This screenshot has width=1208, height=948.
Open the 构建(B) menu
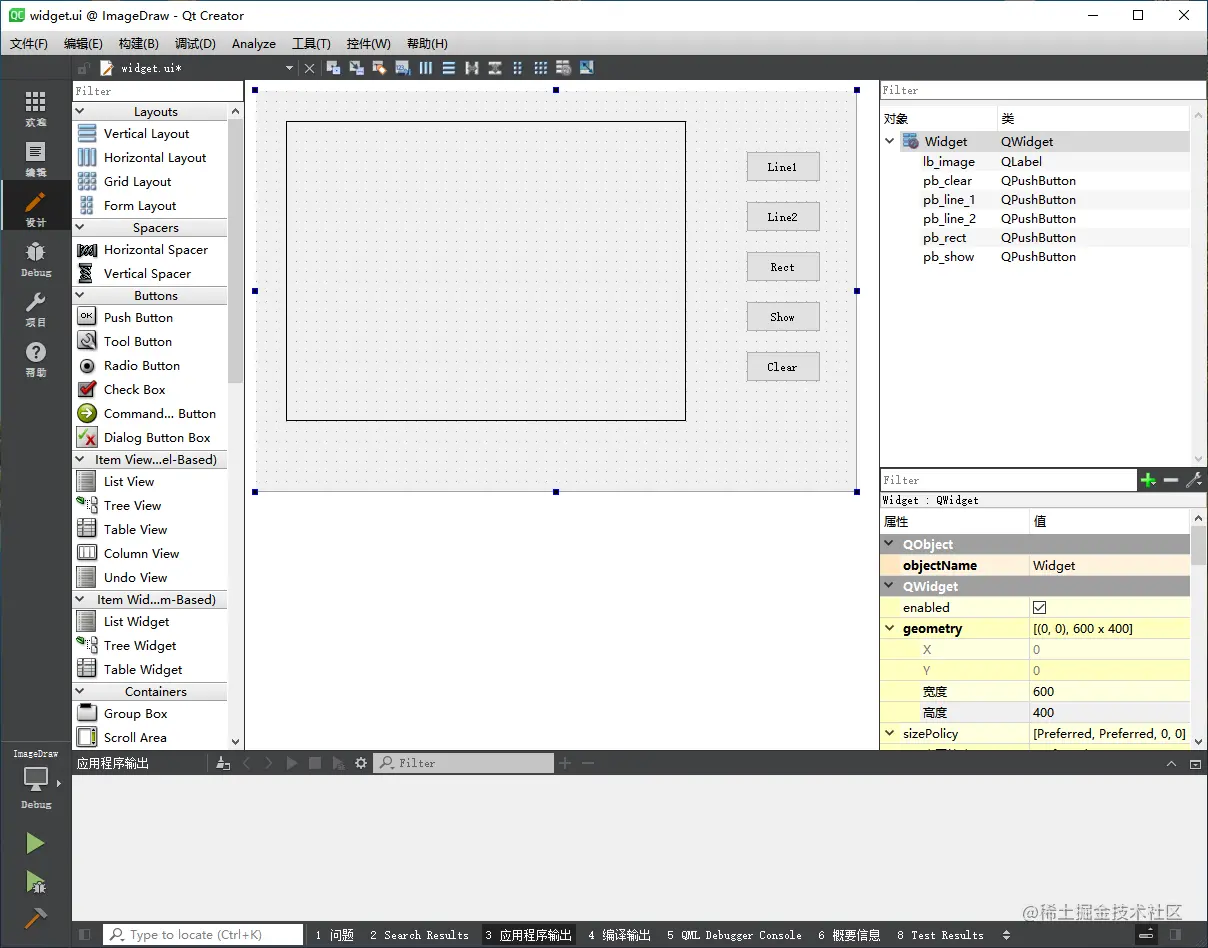[138, 43]
